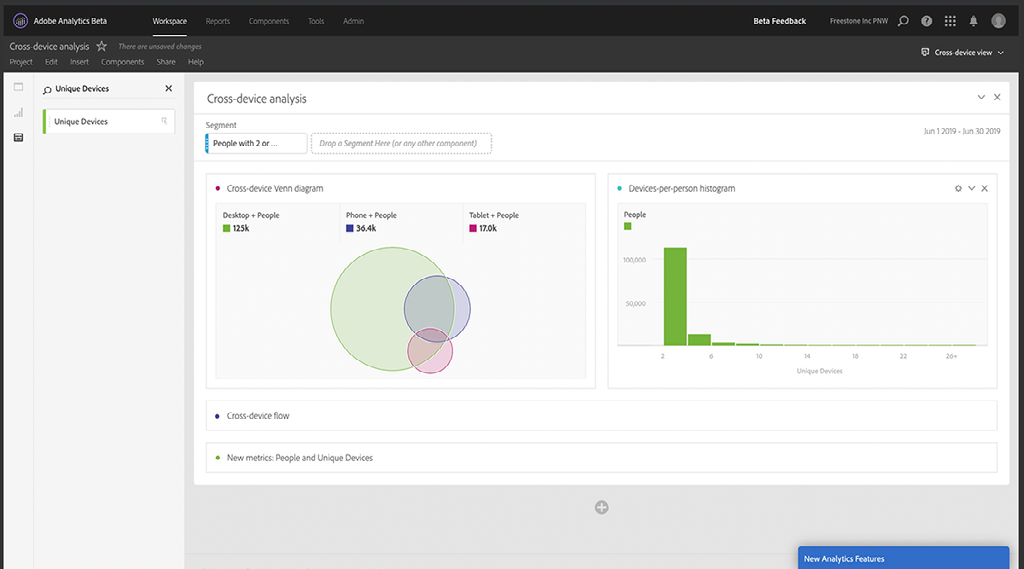Open the Components icon in left rail

[x=18, y=137]
